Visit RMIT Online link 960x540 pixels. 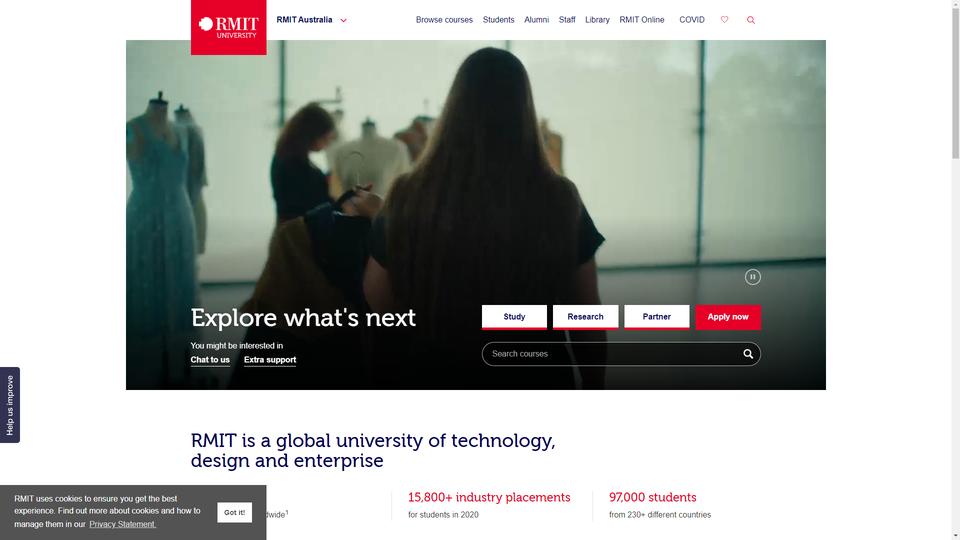[x=642, y=20]
